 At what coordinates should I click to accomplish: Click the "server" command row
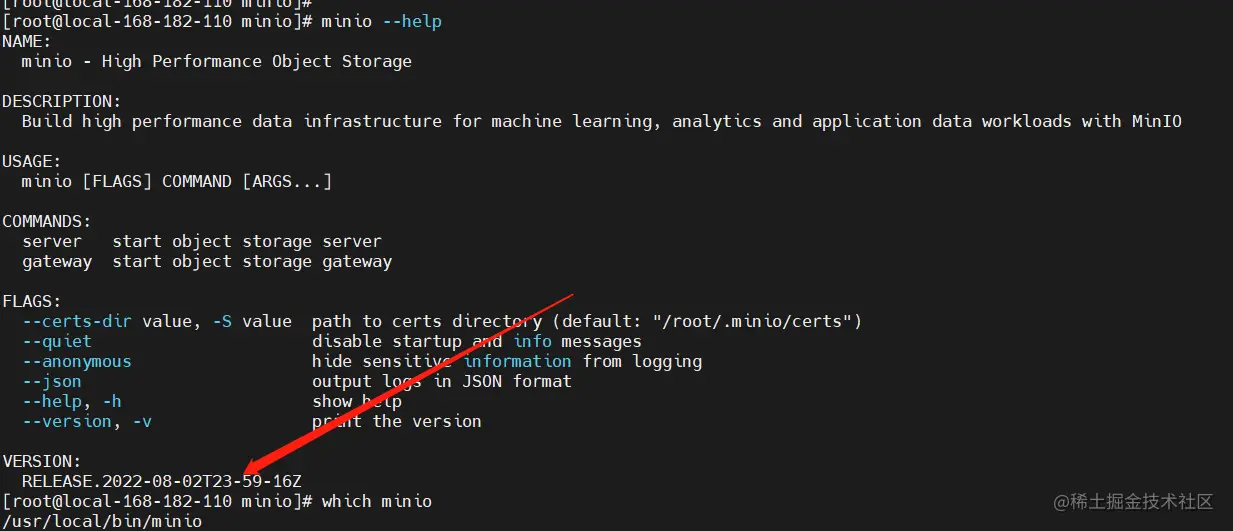(x=202, y=241)
